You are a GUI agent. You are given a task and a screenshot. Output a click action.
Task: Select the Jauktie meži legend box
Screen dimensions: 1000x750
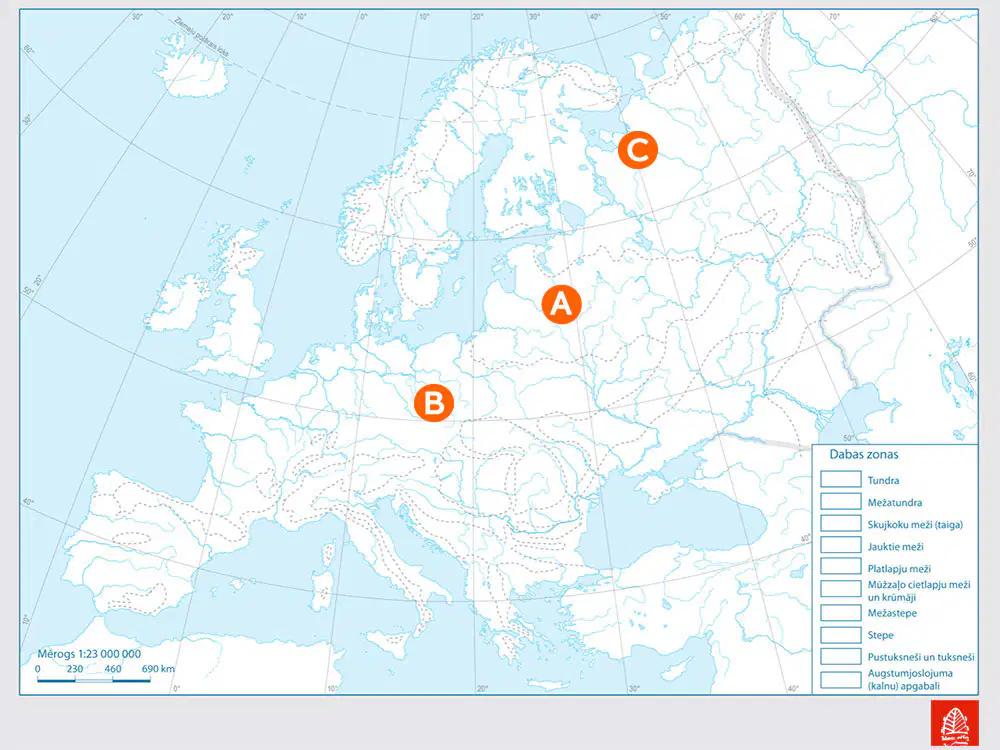tap(841, 545)
